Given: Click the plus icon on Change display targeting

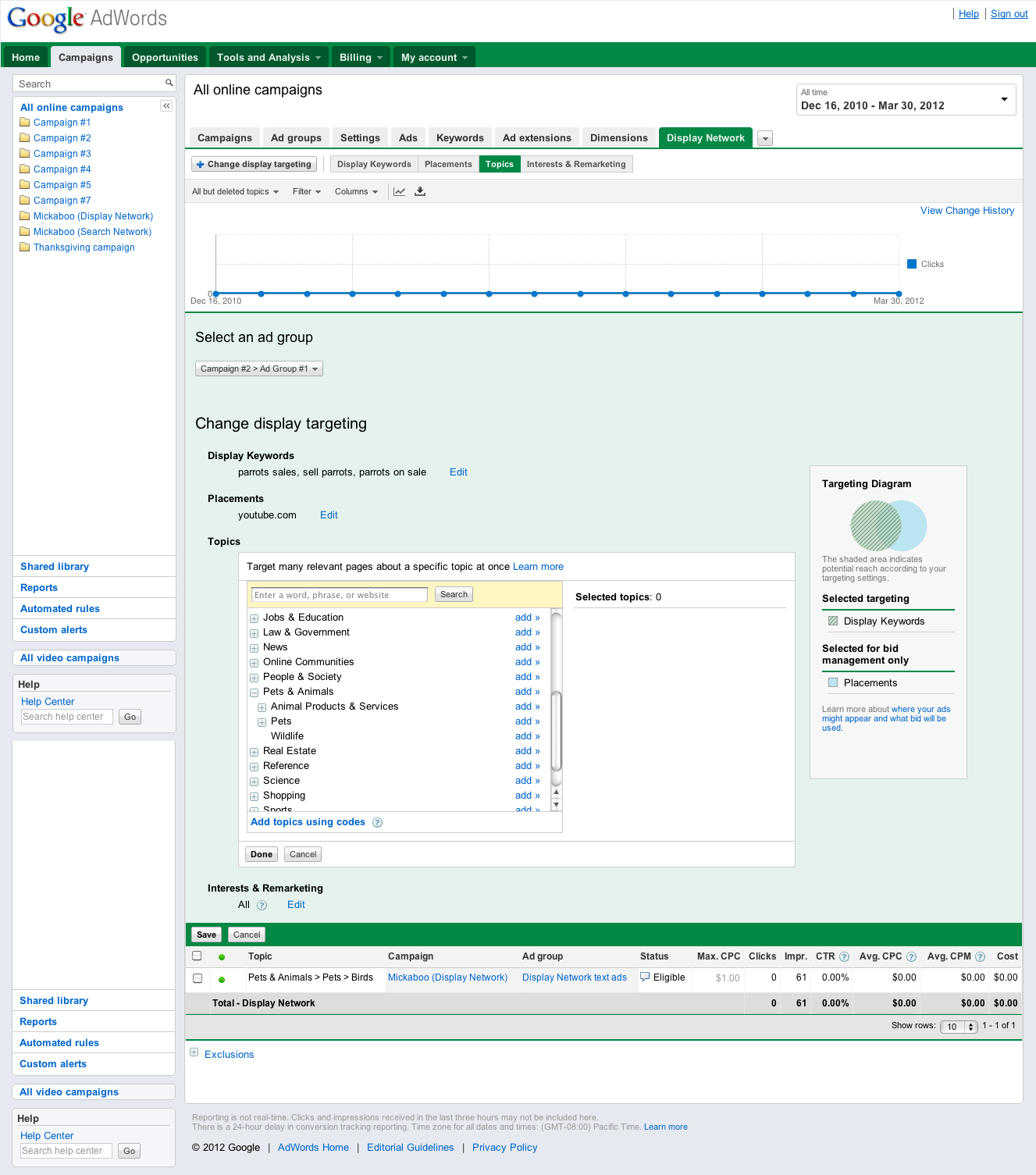Looking at the screenshot, I should pyautogui.click(x=201, y=165).
